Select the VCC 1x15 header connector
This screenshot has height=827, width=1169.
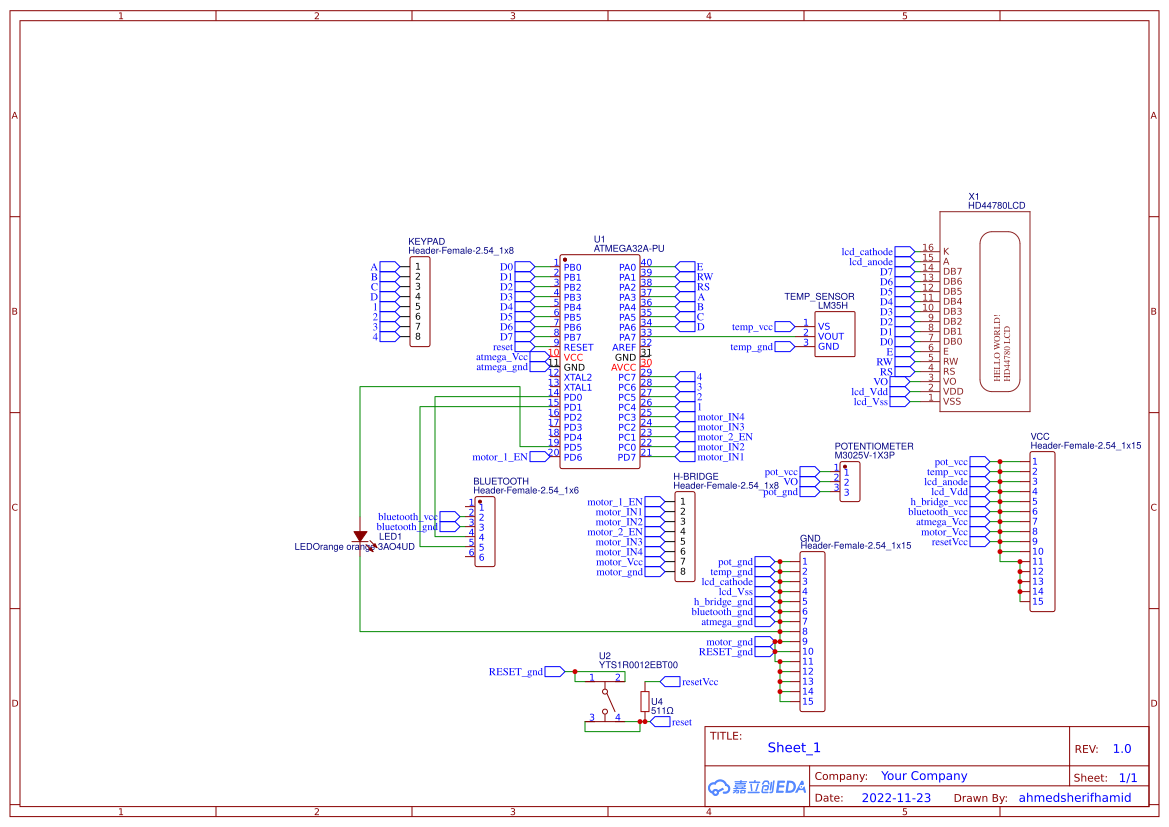1040,531
